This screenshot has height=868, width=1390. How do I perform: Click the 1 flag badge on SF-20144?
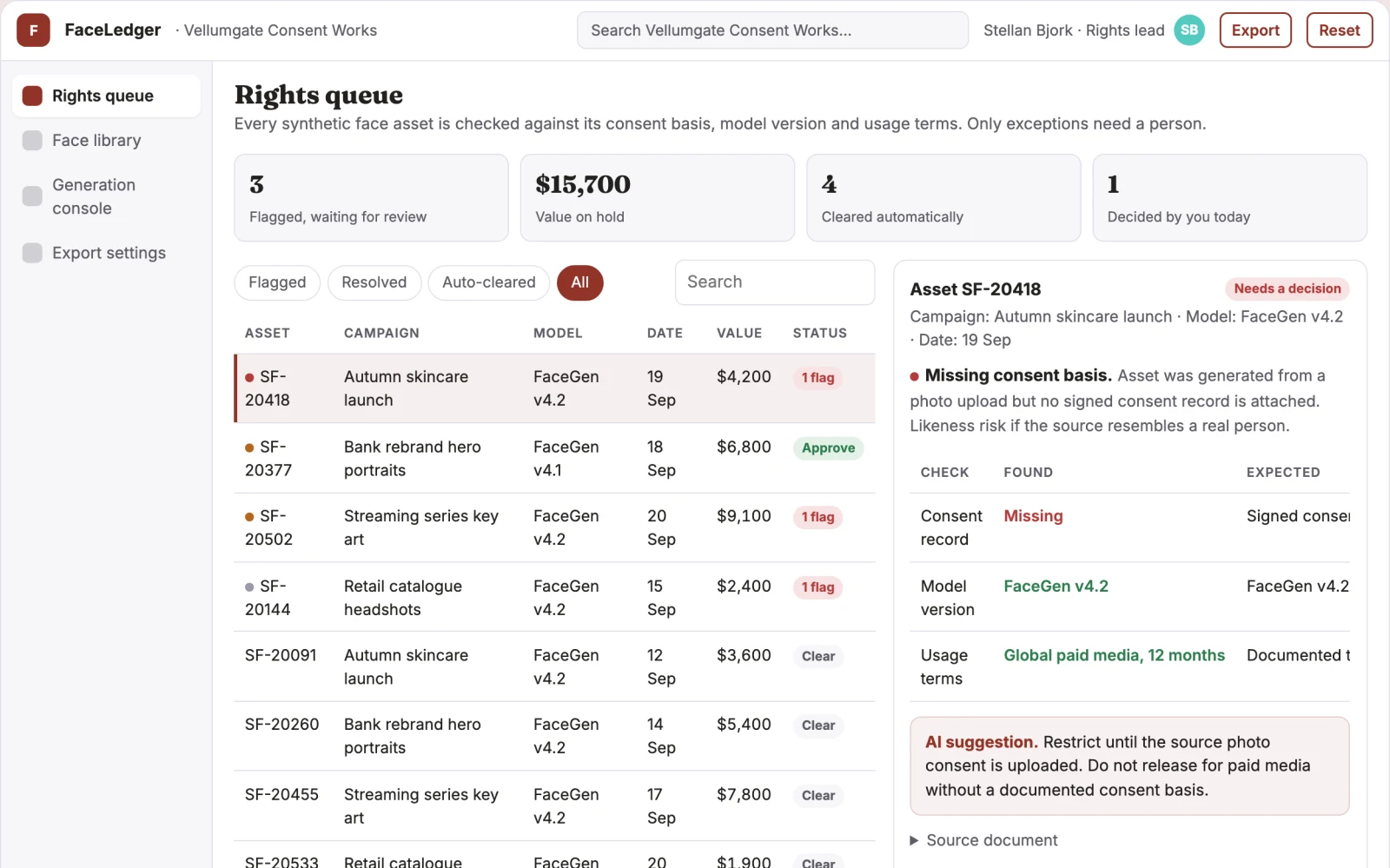tap(817, 587)
